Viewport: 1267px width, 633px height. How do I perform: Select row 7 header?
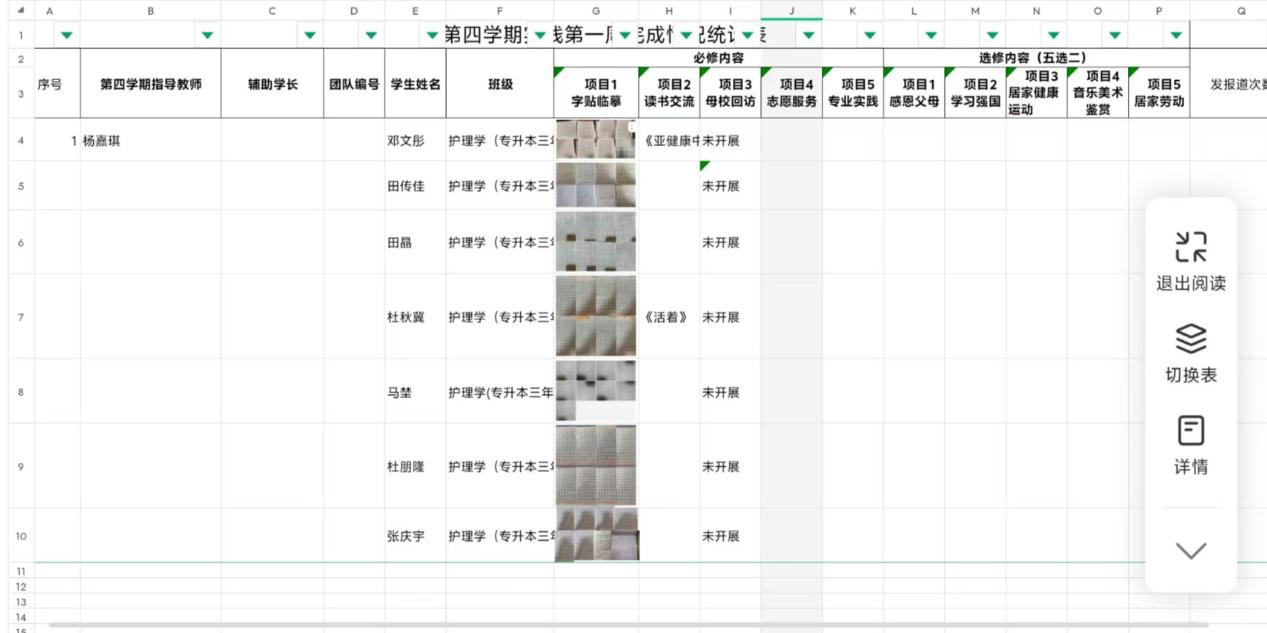pos(21,317)
